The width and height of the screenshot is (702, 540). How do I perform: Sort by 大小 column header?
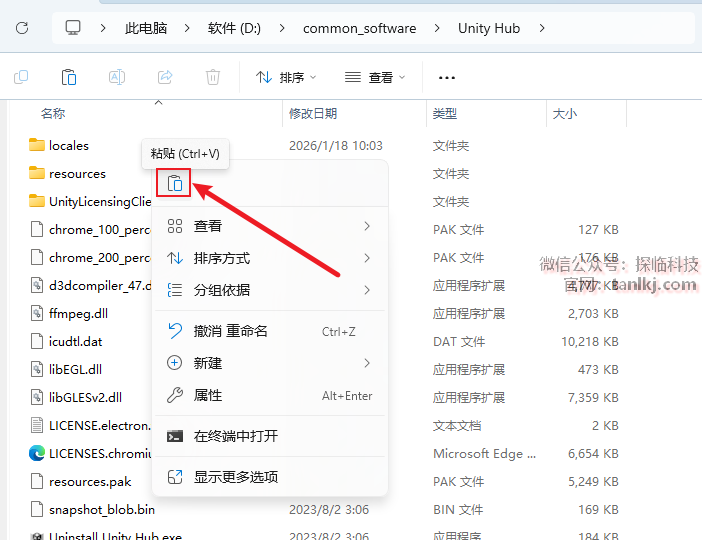(x=565, y=113)
